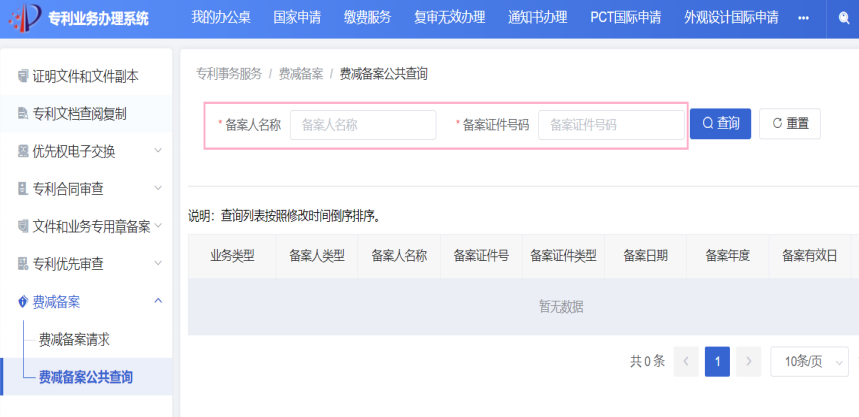Click the 专利文档查阅复制 sidebar icon
This screenshot has height=417, width=859.
pyautogui.click(x=23, y=114)
